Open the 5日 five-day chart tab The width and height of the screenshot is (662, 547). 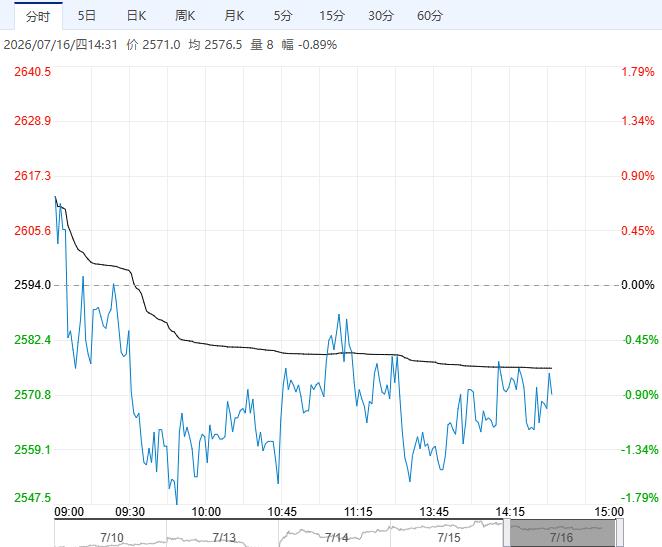pyautogui.click(x=87, y=16)
